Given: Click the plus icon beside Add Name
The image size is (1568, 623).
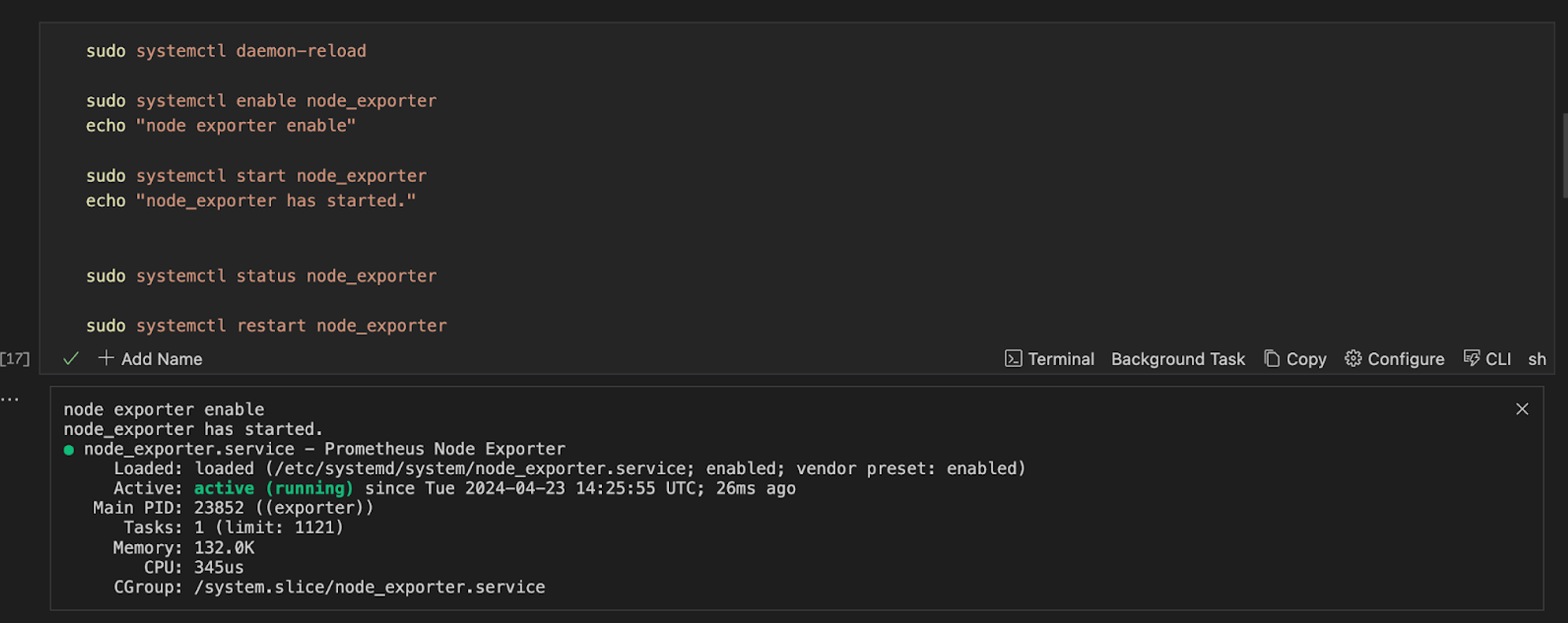Looking at the screenshot, I should click(x=105, y=358).
